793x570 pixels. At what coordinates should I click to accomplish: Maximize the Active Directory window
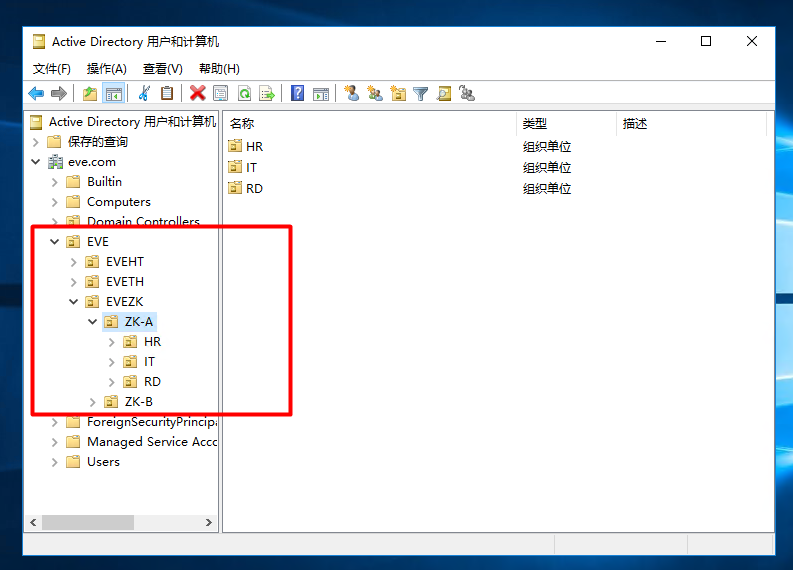tap(706, 41)
